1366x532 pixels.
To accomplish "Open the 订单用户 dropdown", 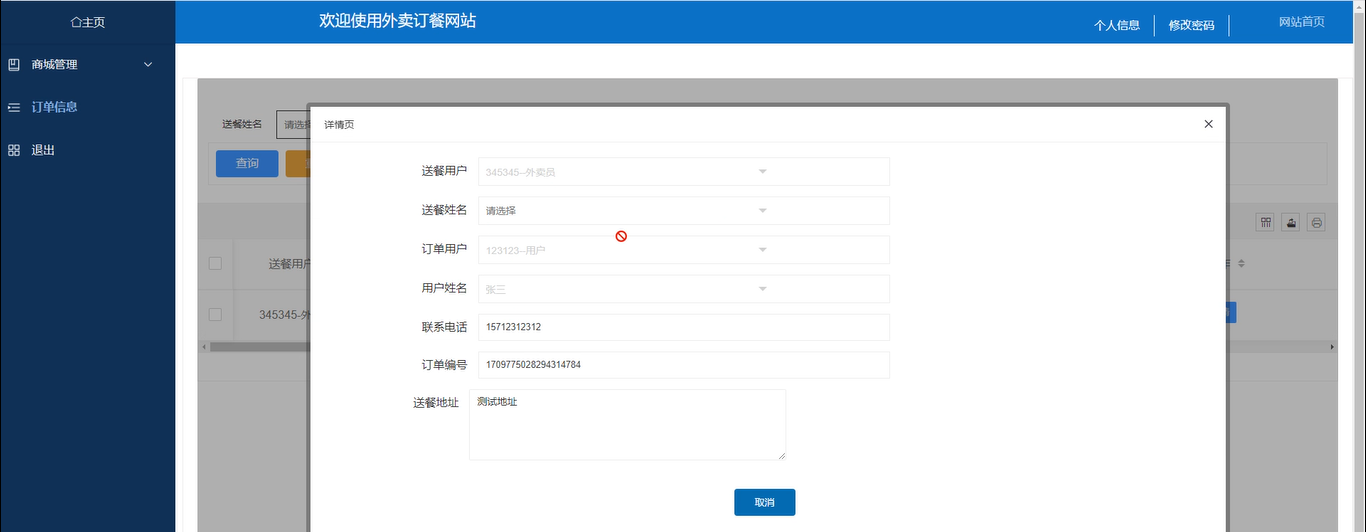I will pyautogui.click(x=684, y=250).
